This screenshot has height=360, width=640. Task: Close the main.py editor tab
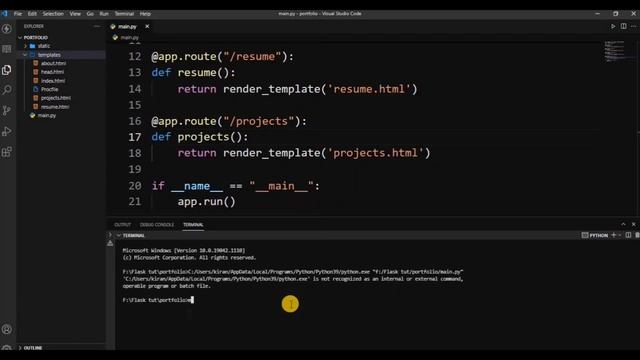coord(147,27)
